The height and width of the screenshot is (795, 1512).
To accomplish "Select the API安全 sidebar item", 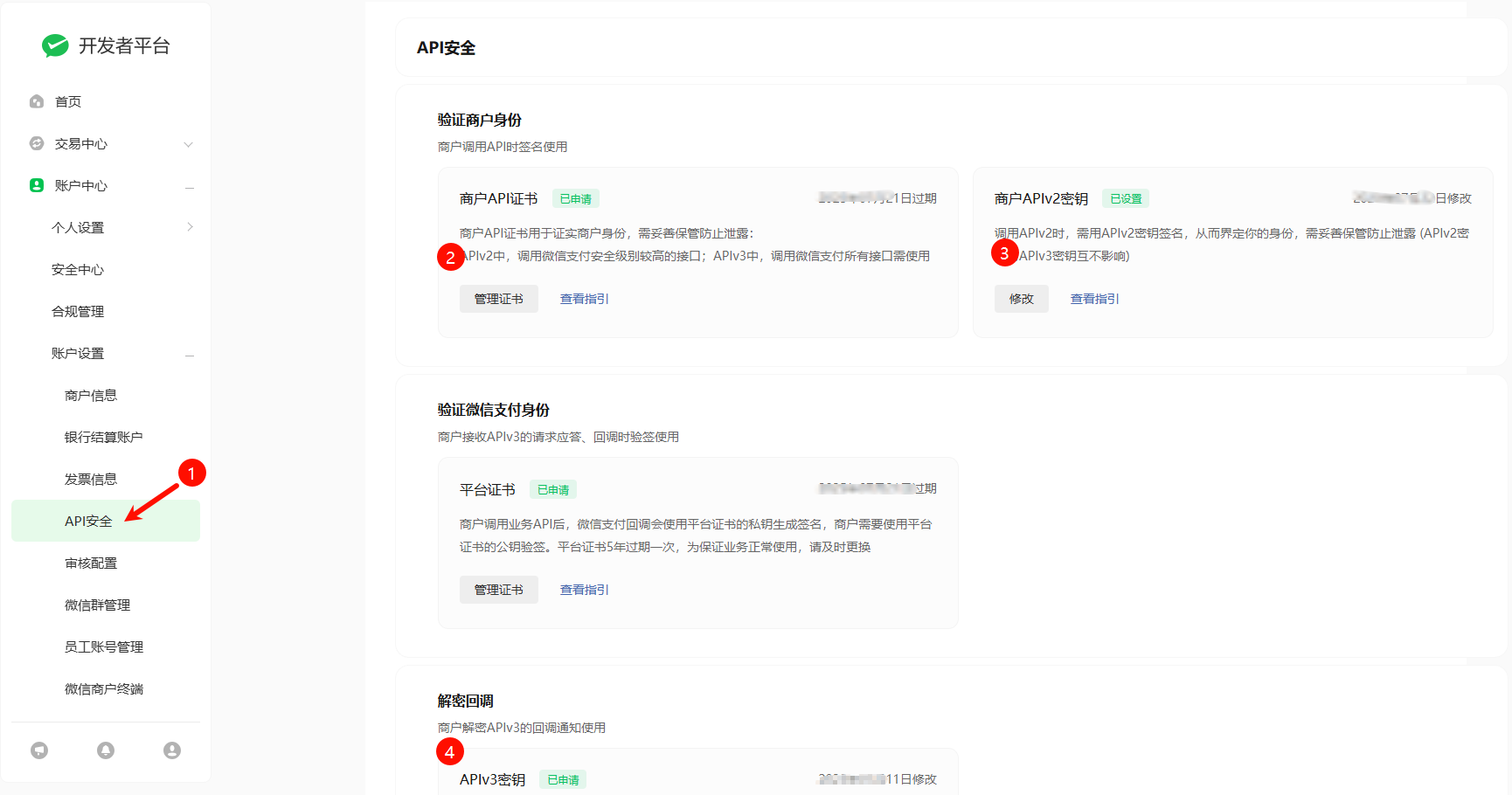I will (x=106, y=521).
